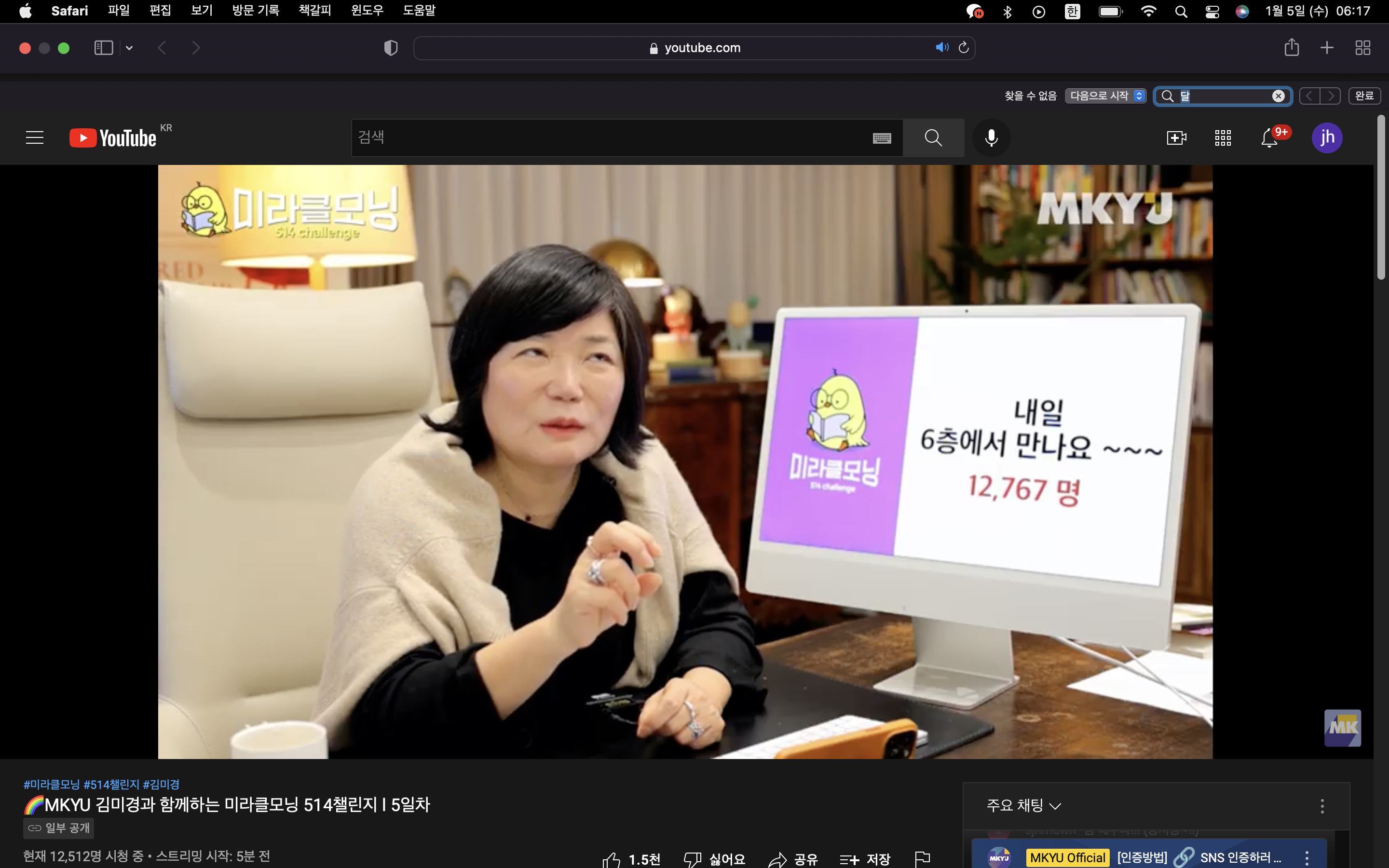The image size is (1389, 868).
Task: Share the video (공유)
Action: [793, 859]
